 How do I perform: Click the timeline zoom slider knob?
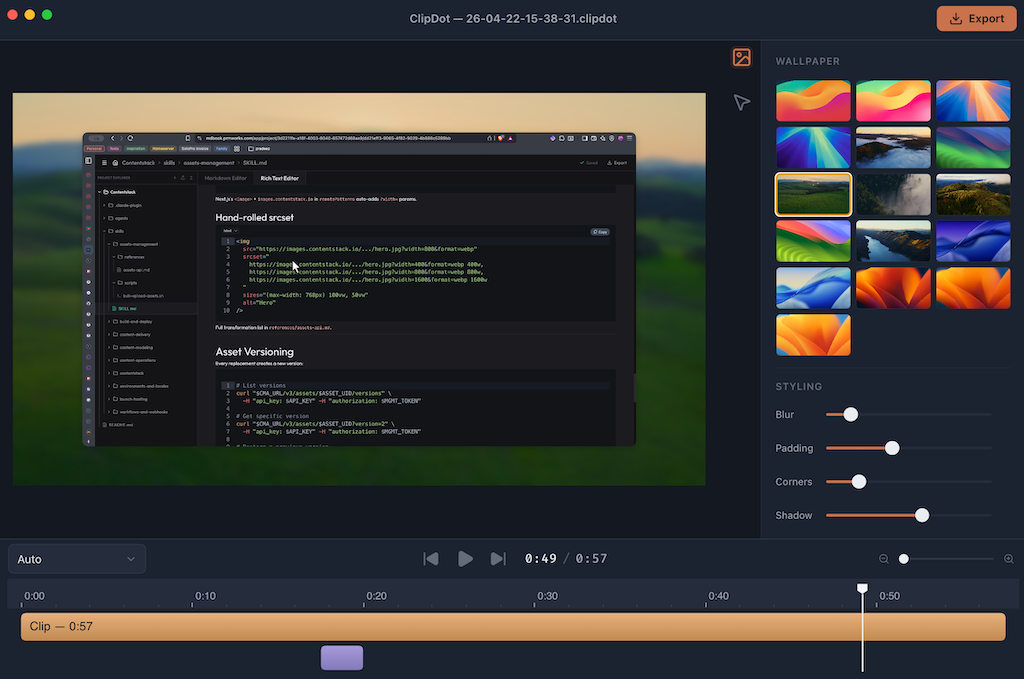[905, 558]
